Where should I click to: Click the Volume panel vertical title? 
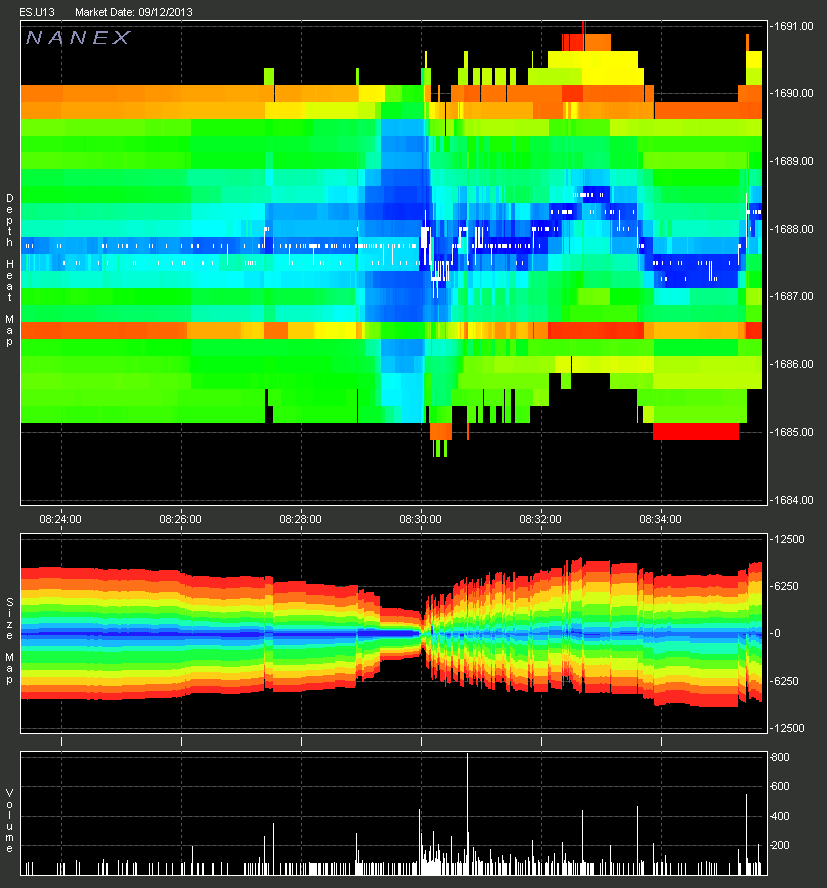(x=10, y=820)
